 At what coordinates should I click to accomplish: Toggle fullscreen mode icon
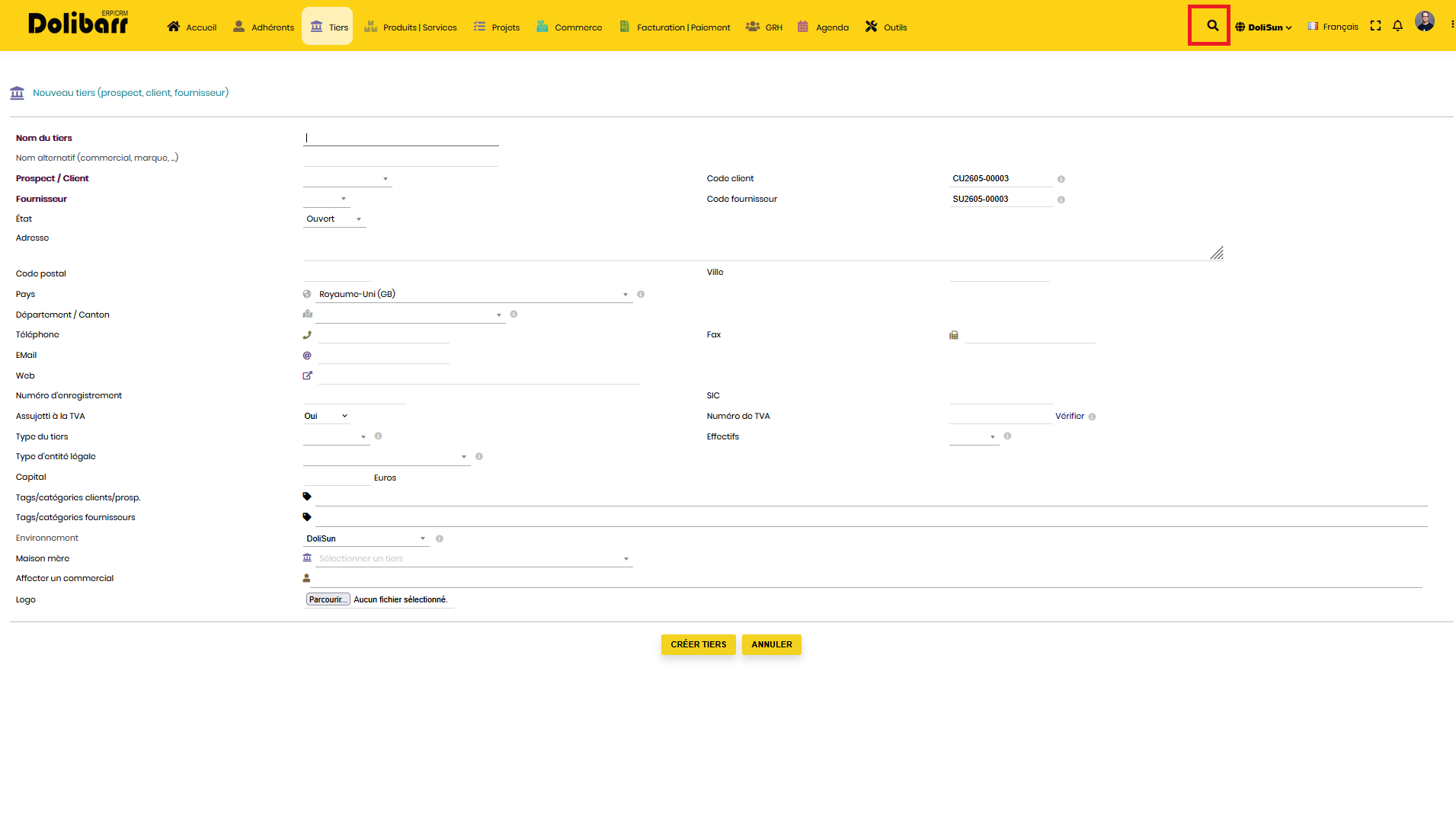(1375, 26)
